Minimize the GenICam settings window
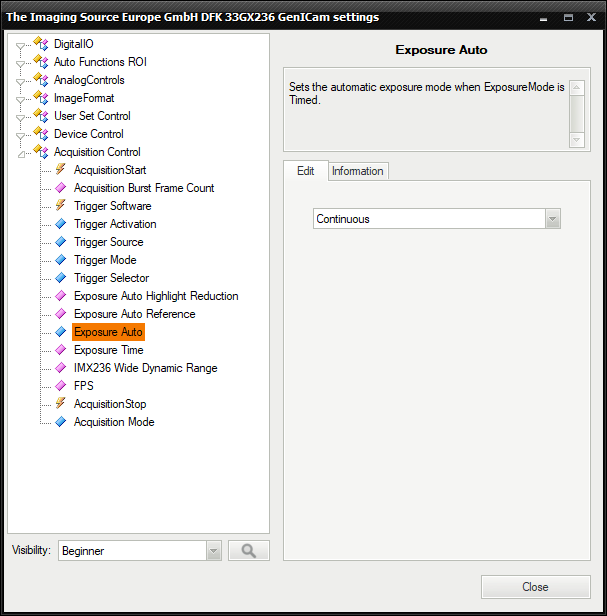 (544, 18)
